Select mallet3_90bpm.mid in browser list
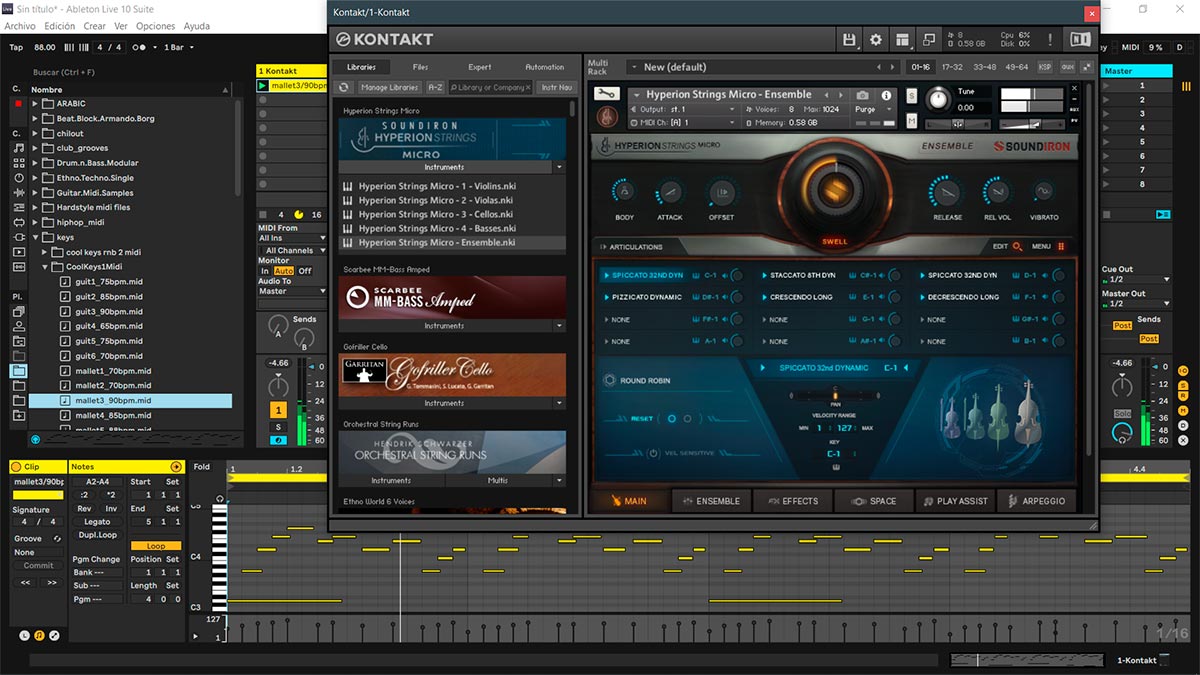This screenshot has height=675, width=1200. coord(131,400)
